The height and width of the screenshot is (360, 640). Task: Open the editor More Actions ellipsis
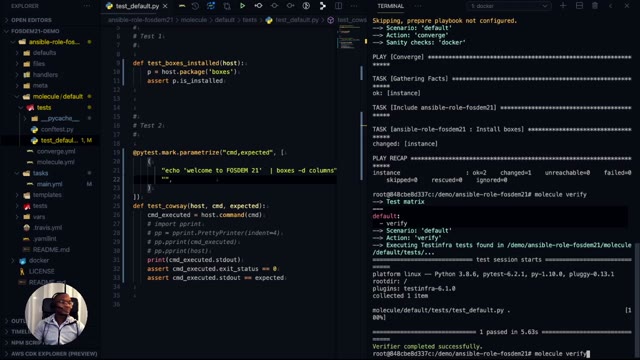coord(354,6)
